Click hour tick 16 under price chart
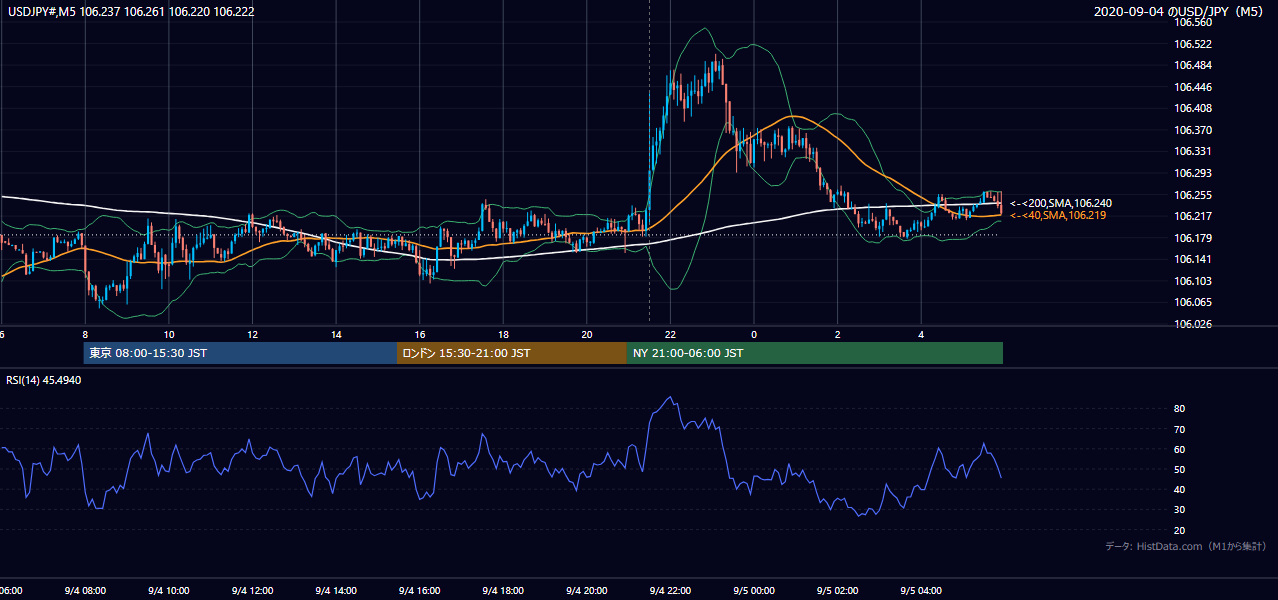1278x600 pixels. point(420,334)
